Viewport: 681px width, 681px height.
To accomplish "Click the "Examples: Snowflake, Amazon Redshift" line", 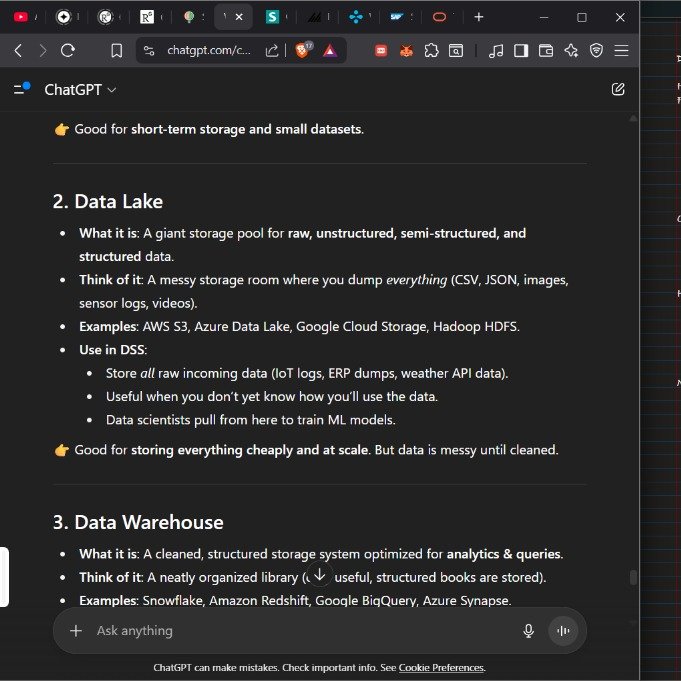I will tap(295, 600).
